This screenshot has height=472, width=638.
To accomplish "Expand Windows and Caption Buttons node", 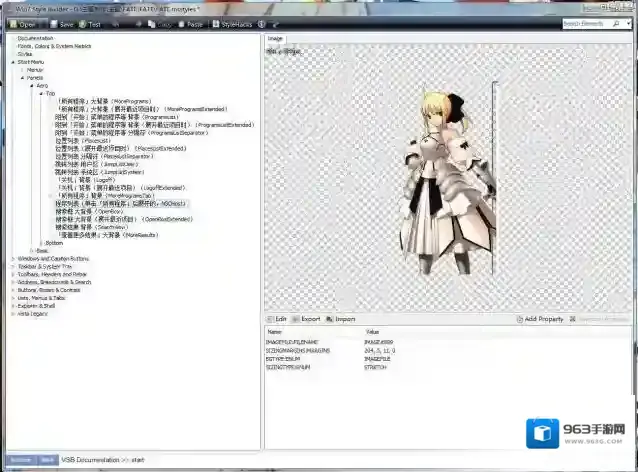I will 12,259.
